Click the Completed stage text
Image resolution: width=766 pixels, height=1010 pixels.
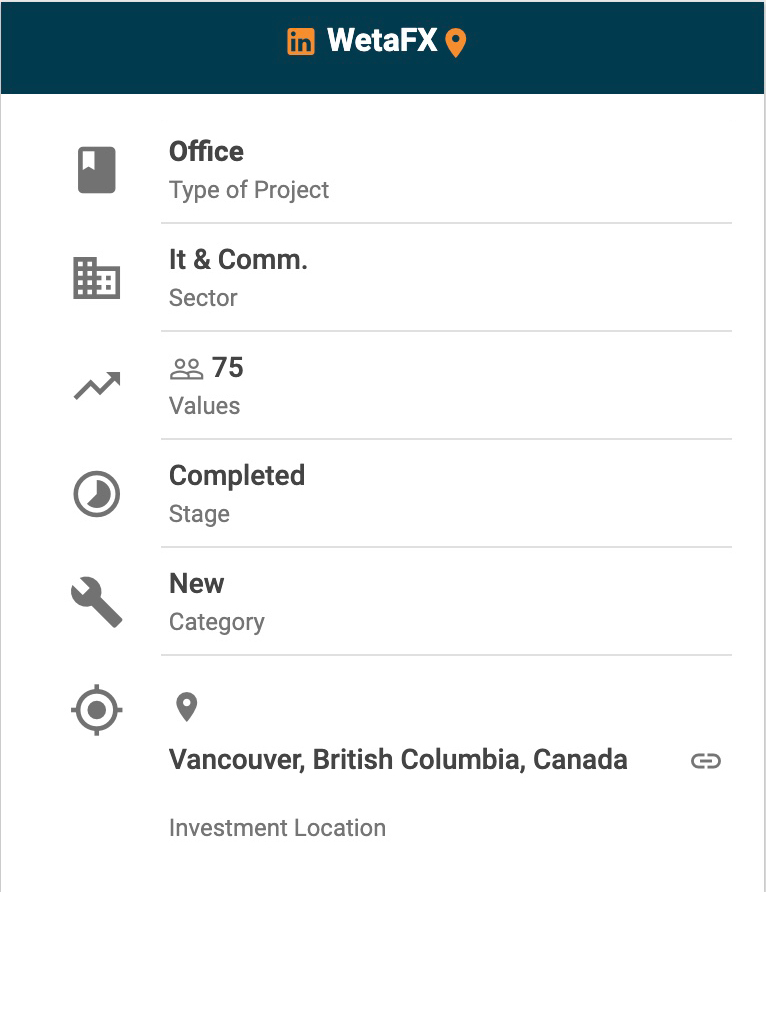tap(237, 476)
